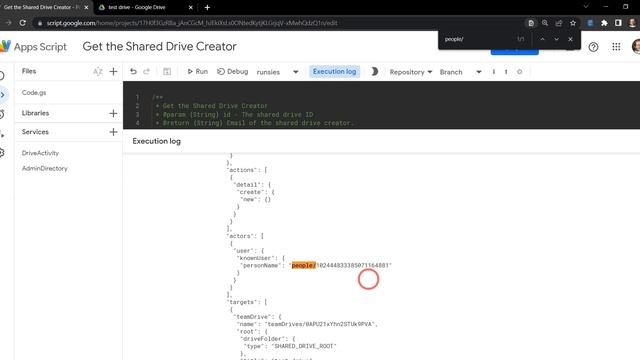Click the pull down-arrow icon
The image size is (640, 360).
493,72
